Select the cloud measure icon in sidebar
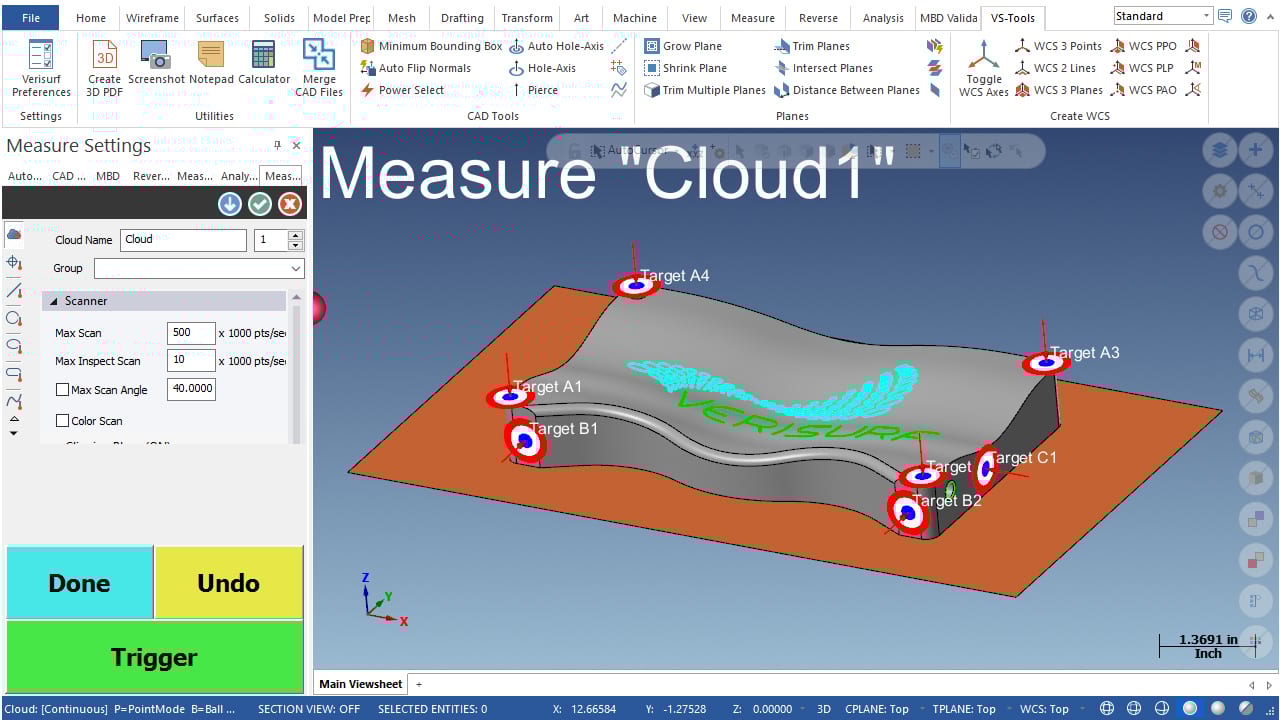 [14, 234]
